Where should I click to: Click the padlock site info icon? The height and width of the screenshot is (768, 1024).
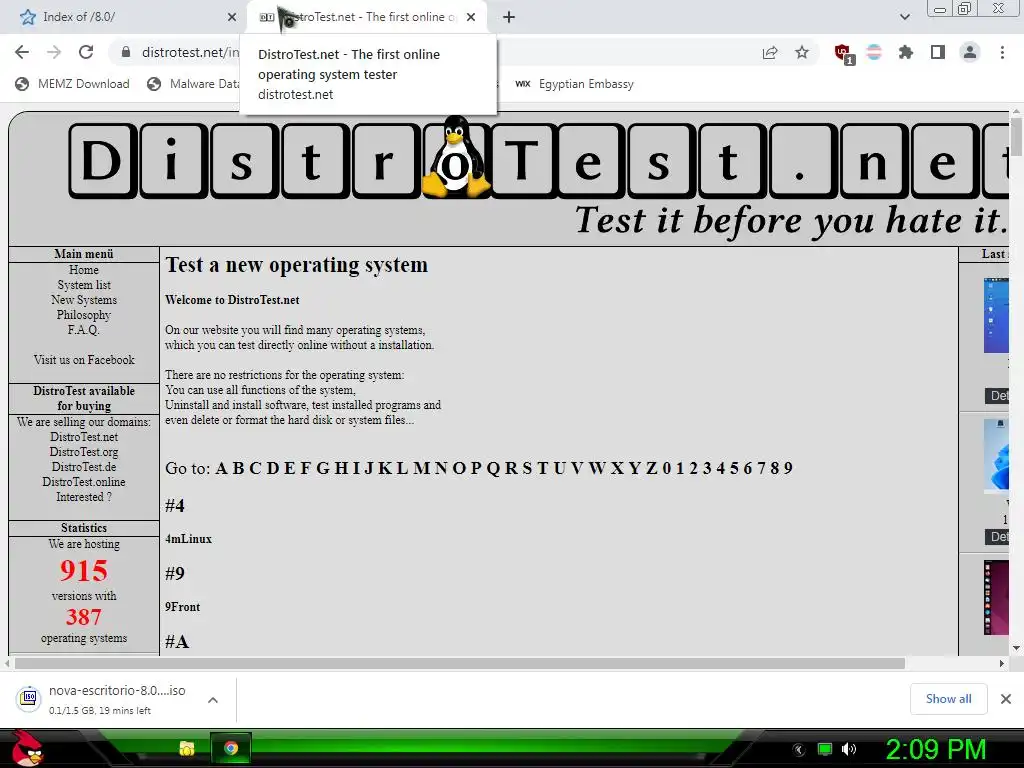tap(126, 52)
